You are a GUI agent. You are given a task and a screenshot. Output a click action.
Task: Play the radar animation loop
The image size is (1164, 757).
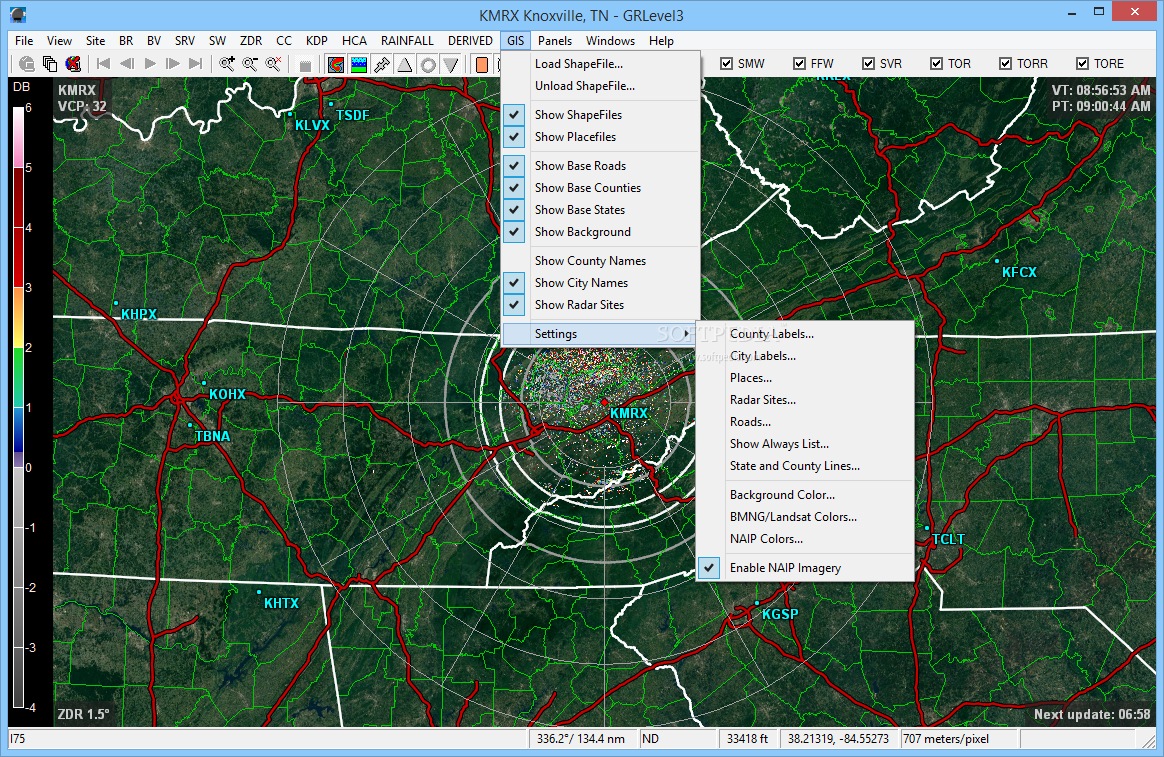(x=150, y=64)
